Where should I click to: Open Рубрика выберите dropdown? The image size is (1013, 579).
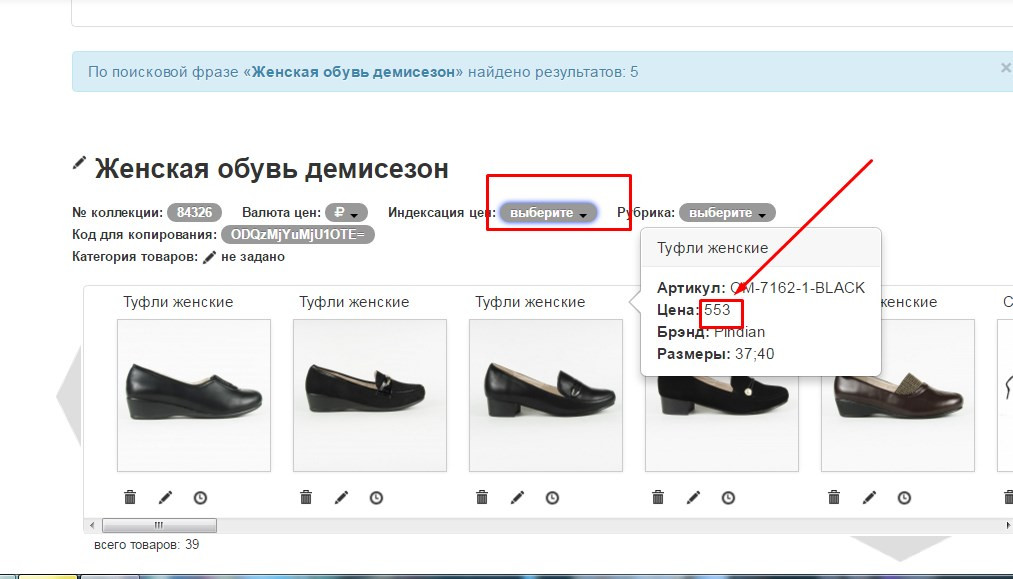click(x=727, y=213)
